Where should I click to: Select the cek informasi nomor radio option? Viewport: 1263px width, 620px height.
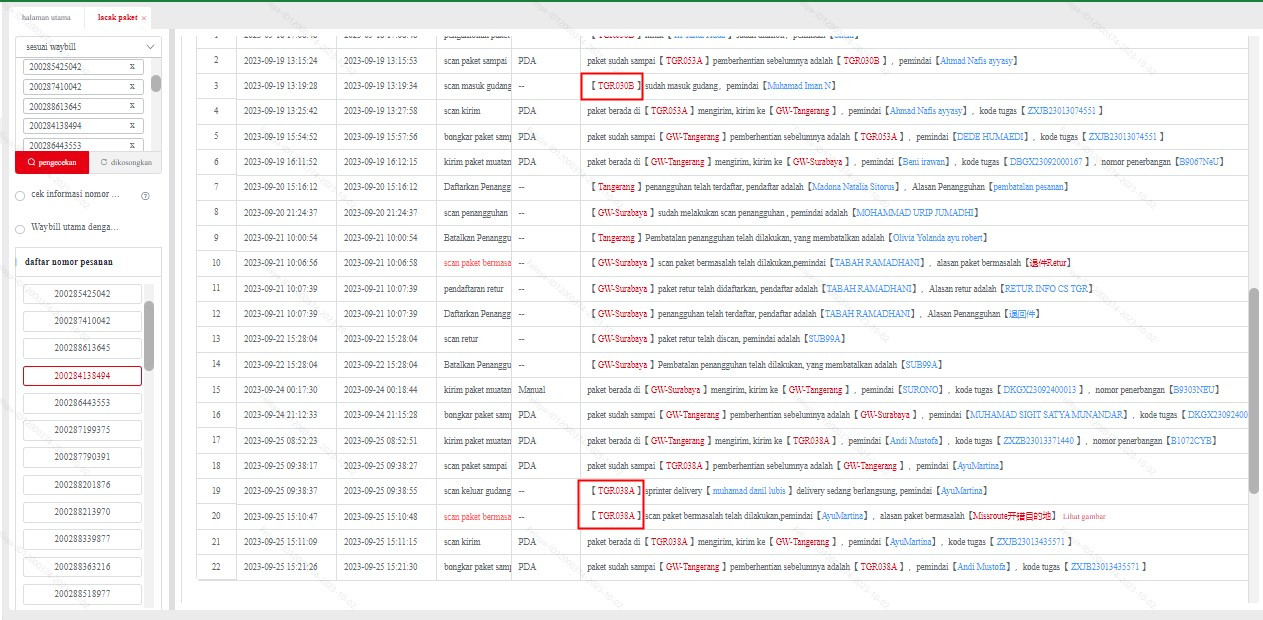click(20, 196)
